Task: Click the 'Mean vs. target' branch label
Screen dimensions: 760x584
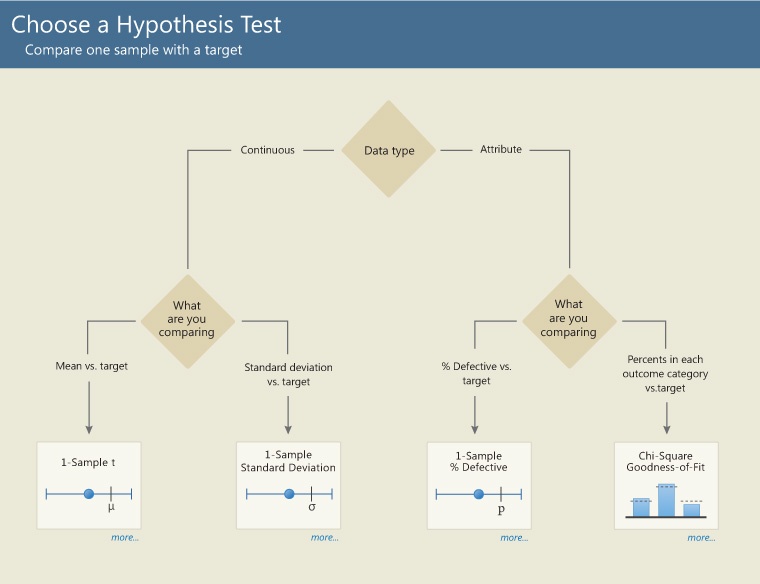Action: 91,366
